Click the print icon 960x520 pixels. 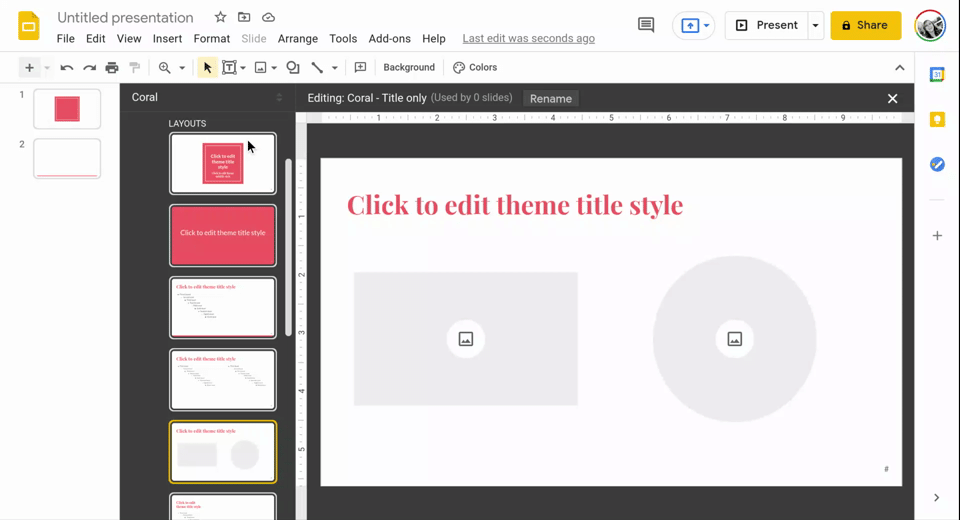pos(111,67)
